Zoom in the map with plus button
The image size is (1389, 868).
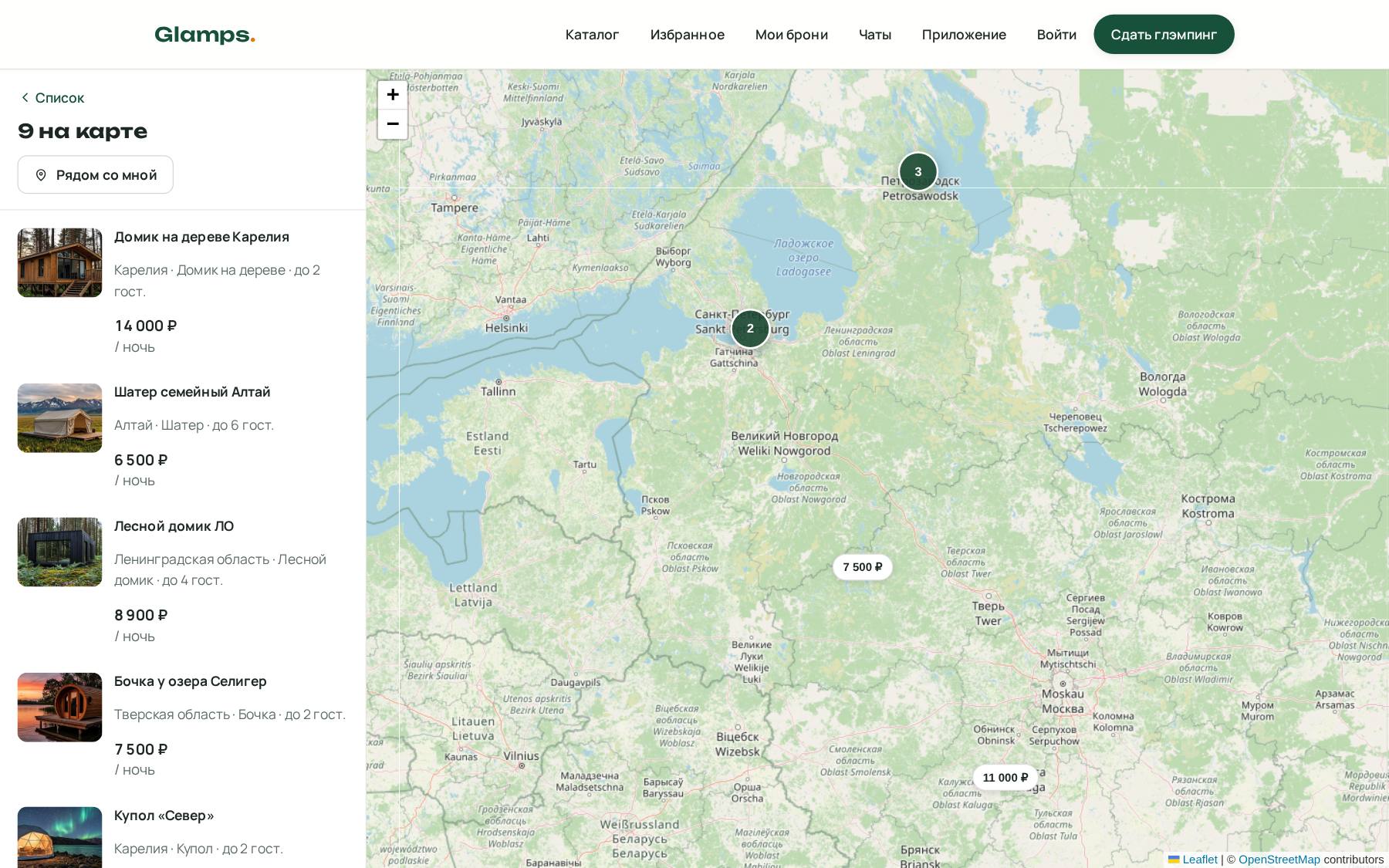coord(392,95)
